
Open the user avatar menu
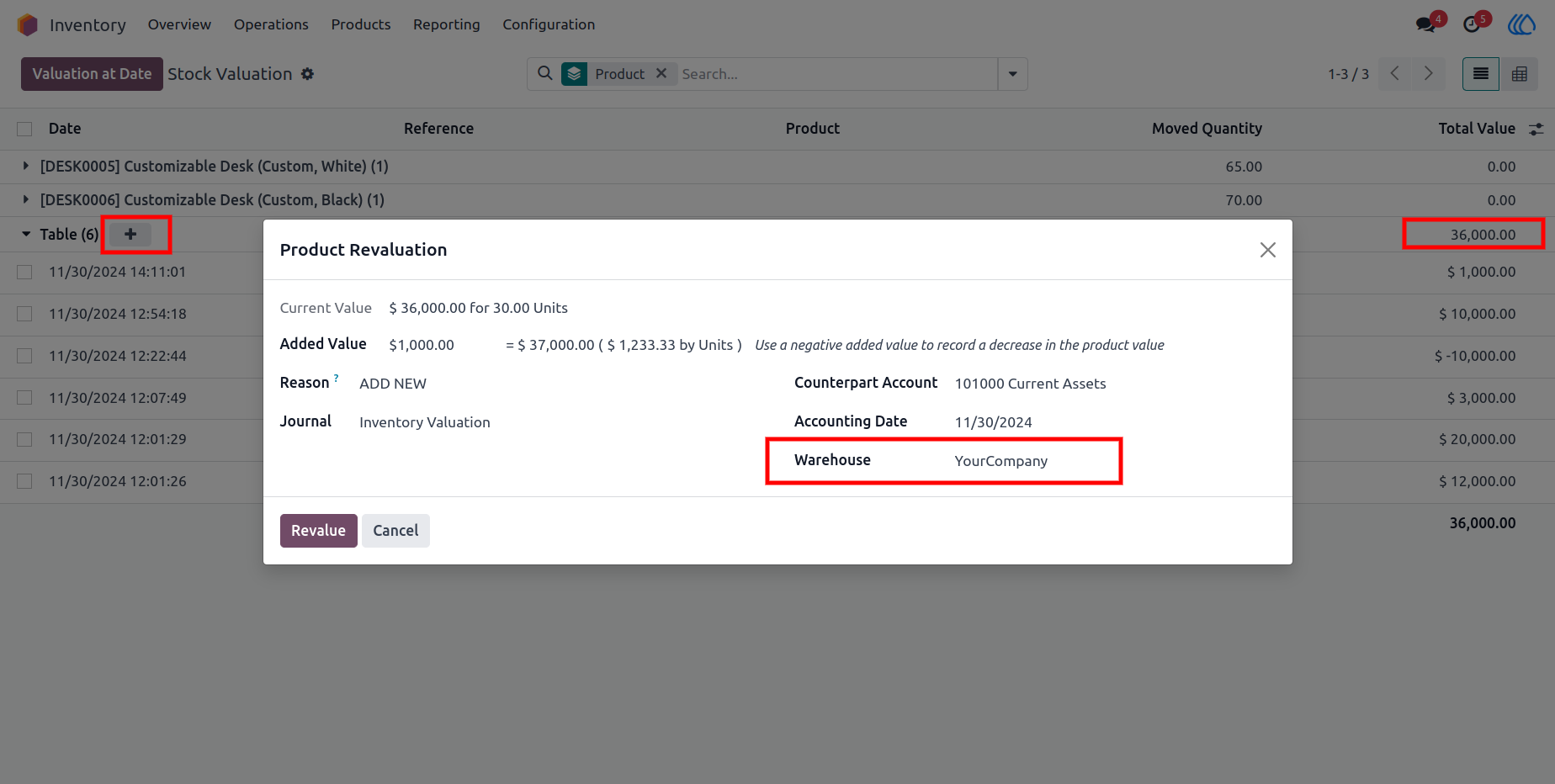1521,24
